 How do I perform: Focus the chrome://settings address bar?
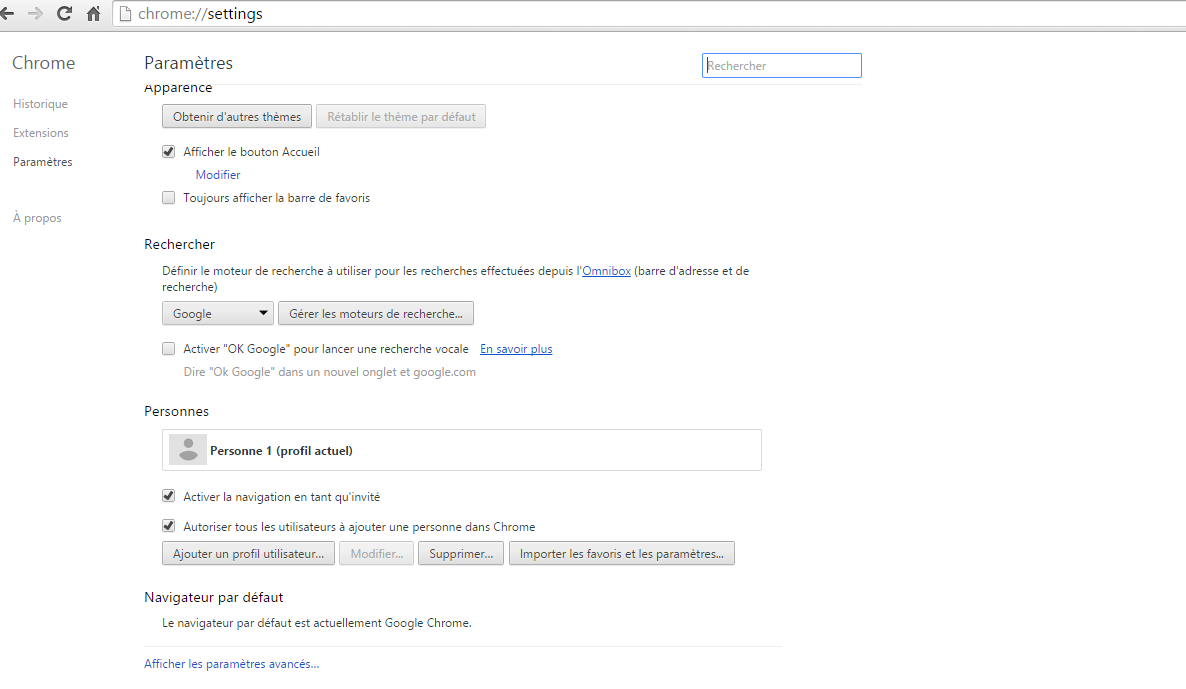[650, 14]
